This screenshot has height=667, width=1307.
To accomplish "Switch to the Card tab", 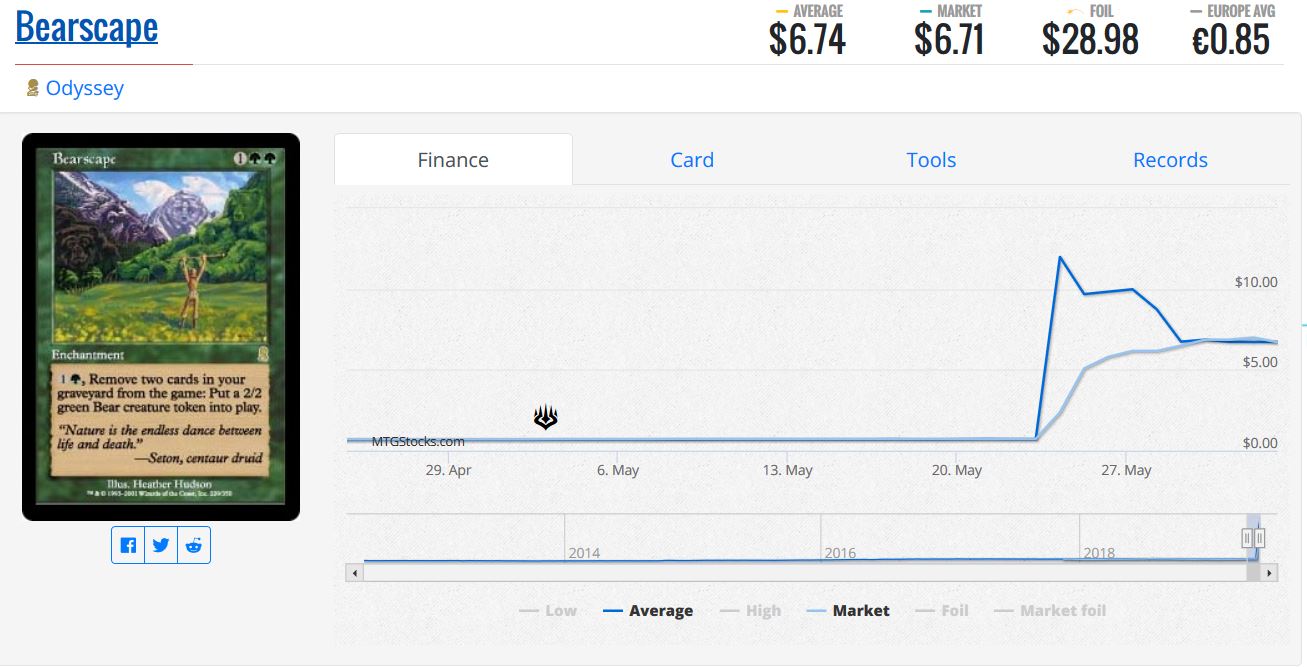I will pos(692,160).
